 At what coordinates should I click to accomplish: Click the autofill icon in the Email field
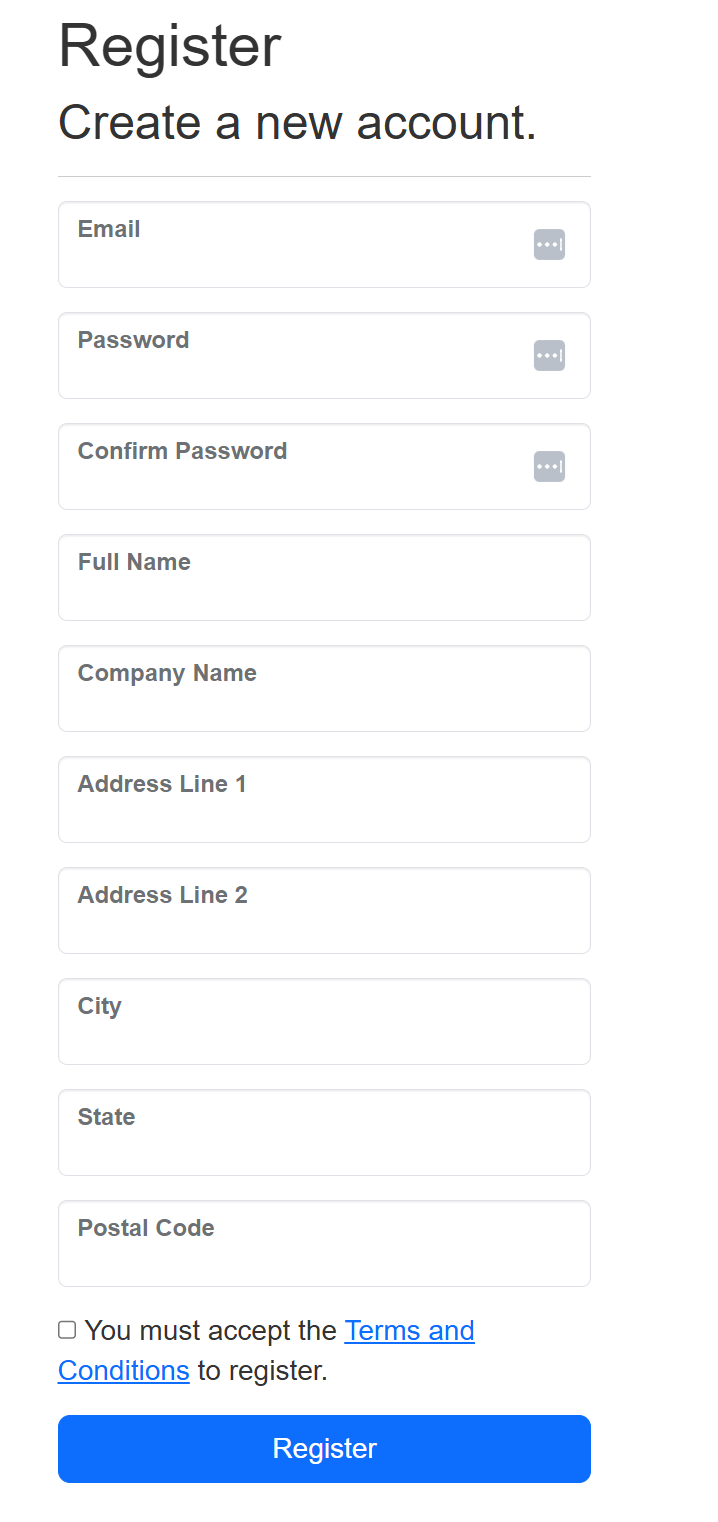(549, 244)
